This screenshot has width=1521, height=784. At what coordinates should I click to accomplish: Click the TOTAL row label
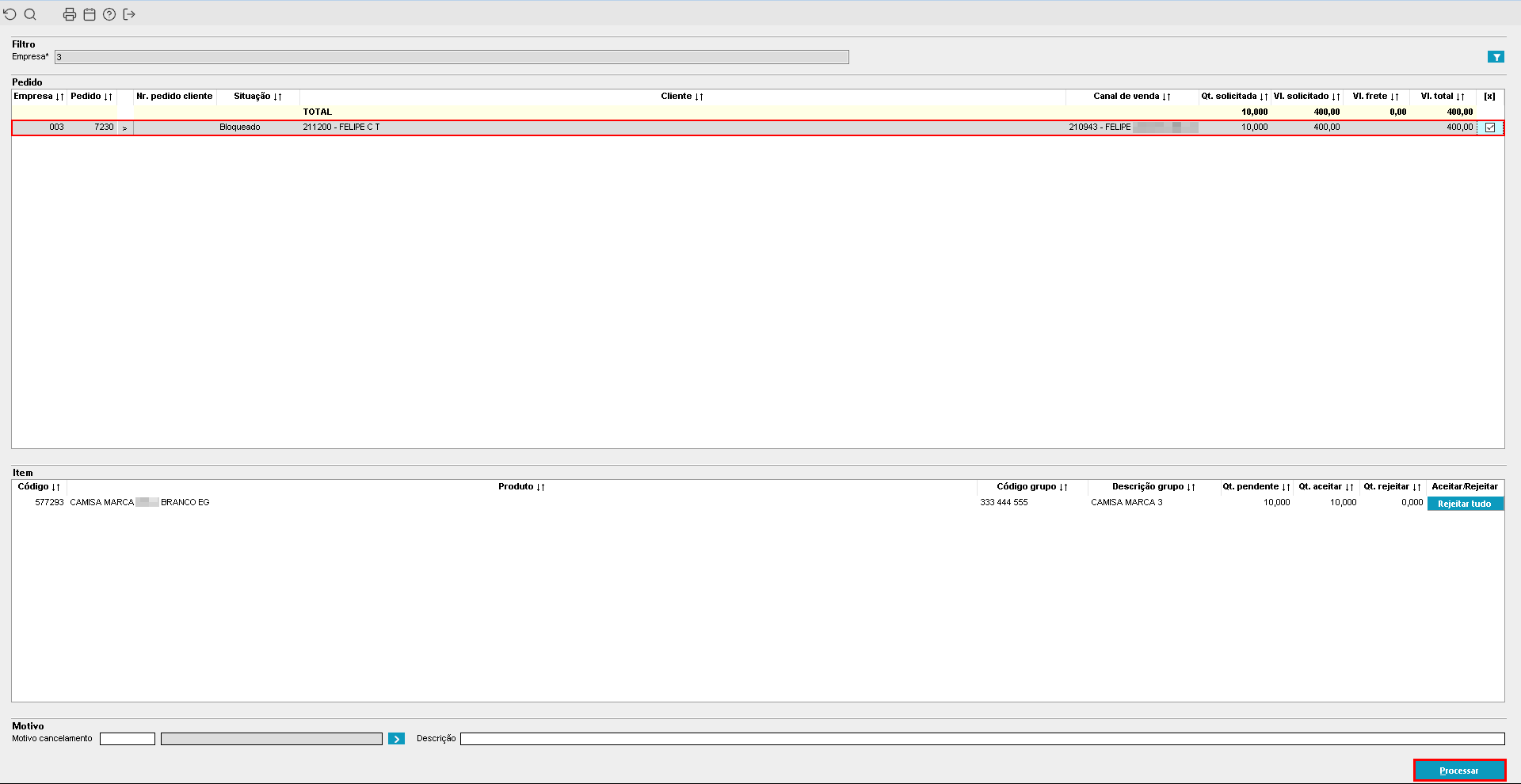[x=317, y=112]
